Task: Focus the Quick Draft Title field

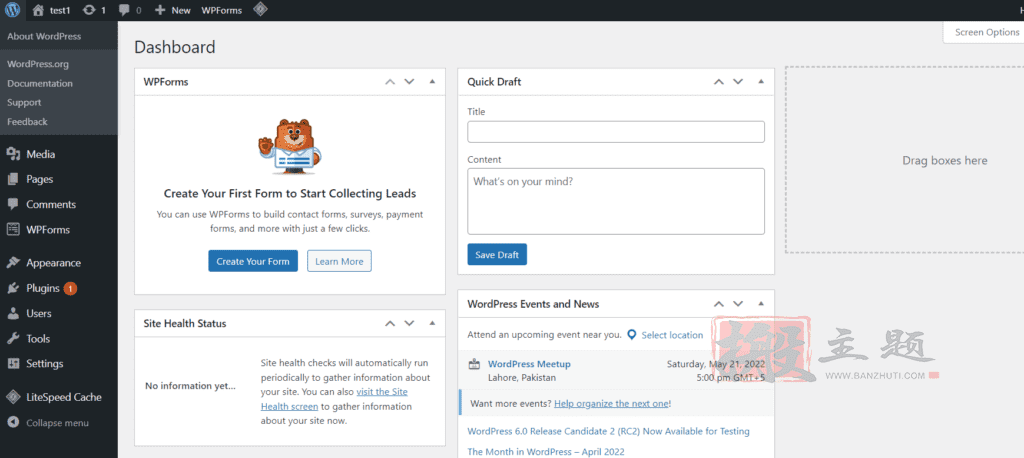Action: [x=616, y=131]
